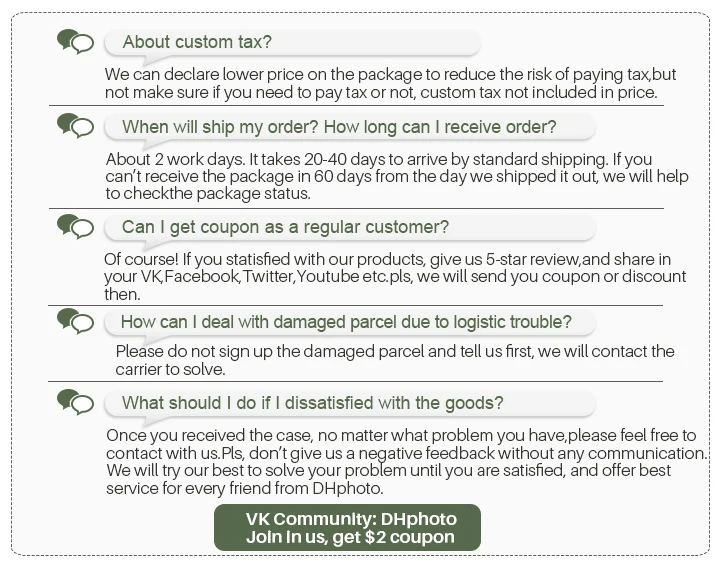Expand the "About custom tax?" question header
This screenshot has width=720, height=566.
(x=196, y=42)
